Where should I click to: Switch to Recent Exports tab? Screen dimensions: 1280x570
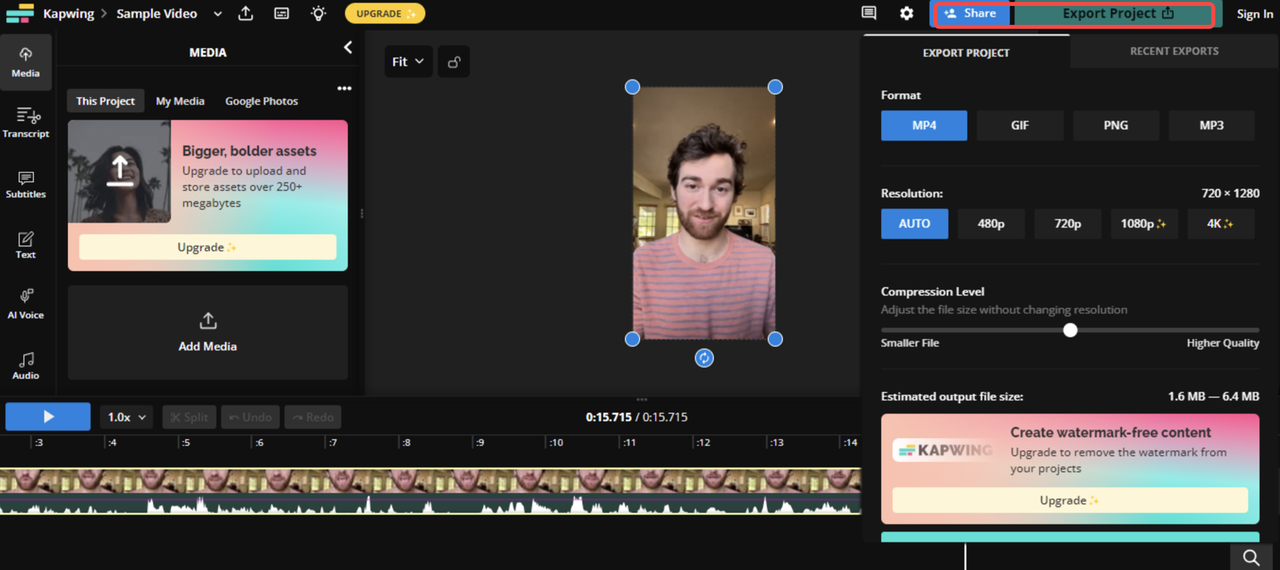pos(1174,51)
